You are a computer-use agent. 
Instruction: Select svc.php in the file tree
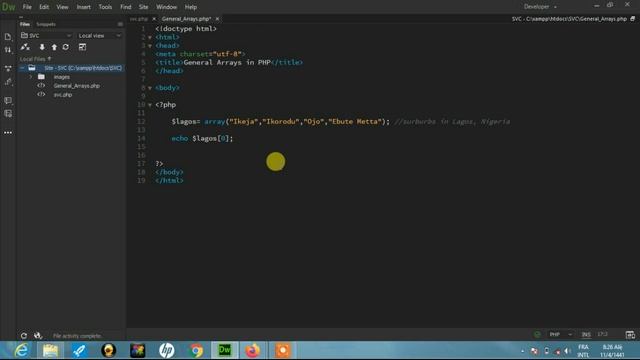coord(62,95)
